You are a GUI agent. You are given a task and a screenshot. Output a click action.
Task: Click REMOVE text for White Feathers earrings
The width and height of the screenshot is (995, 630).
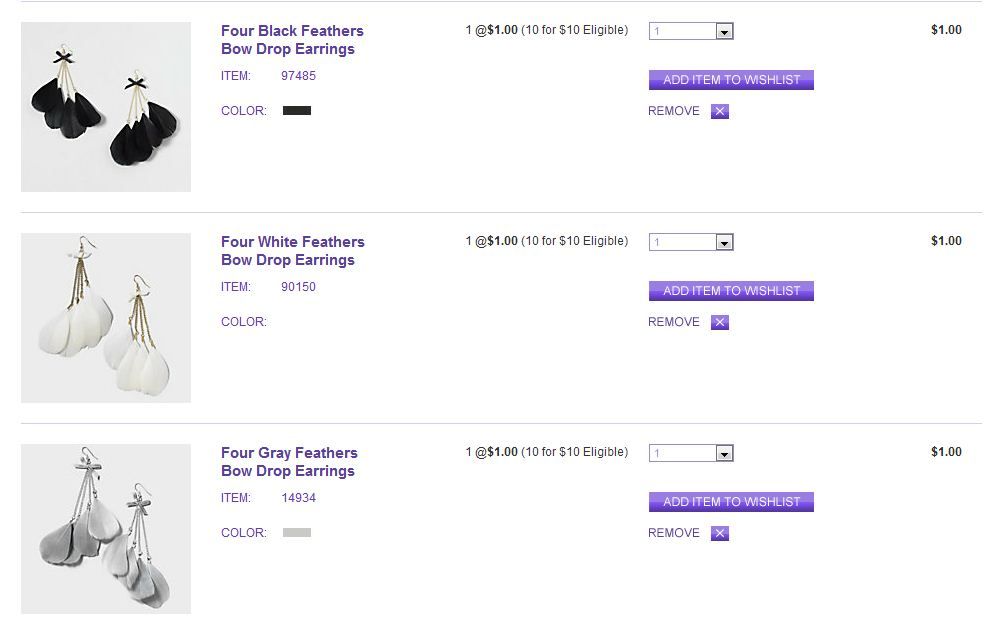pos(674,322)
